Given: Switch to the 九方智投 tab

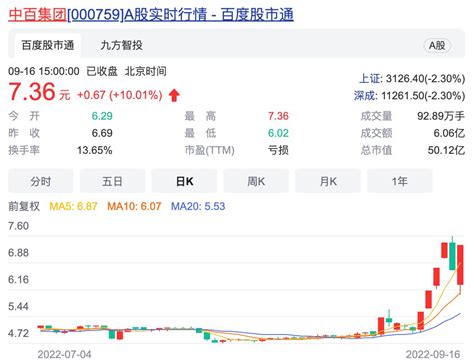Looking at the screenshot, I should (x=121, y=45).
